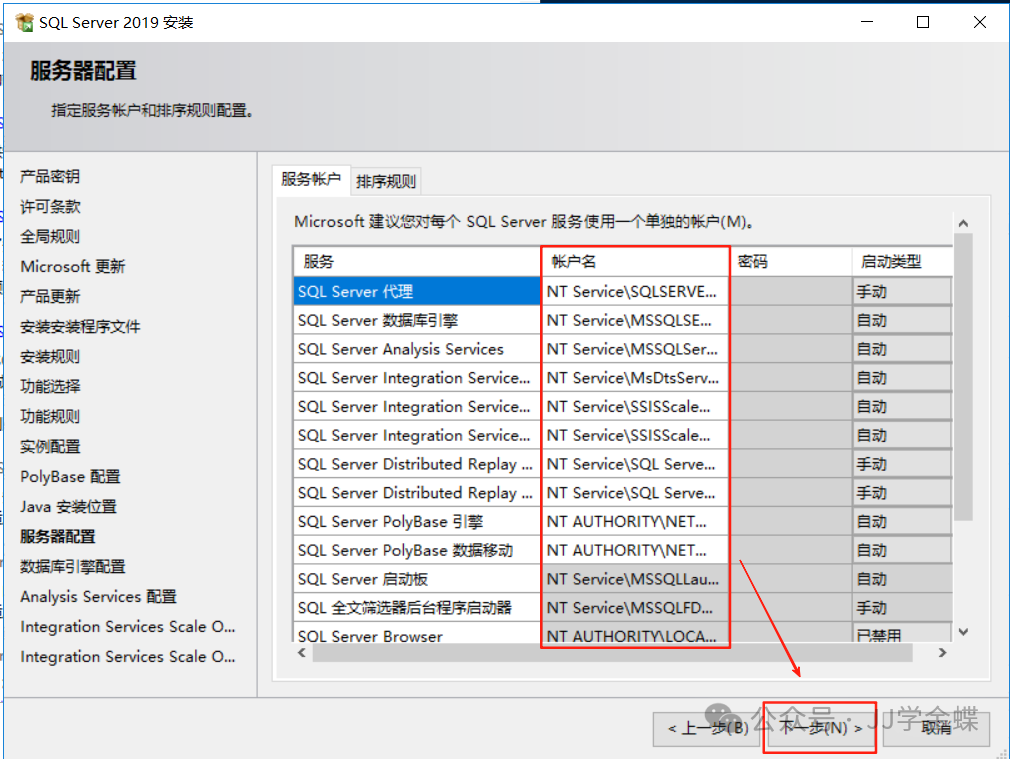The image size is (1010, 759).
Task: Click horizontal scrollbar right arrow
Action: (x=942, y=653)
